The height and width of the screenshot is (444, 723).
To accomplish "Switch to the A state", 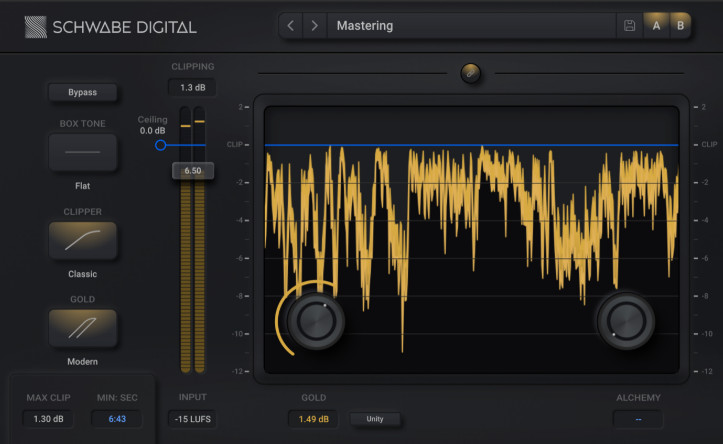I will click(x=657, y=26).
